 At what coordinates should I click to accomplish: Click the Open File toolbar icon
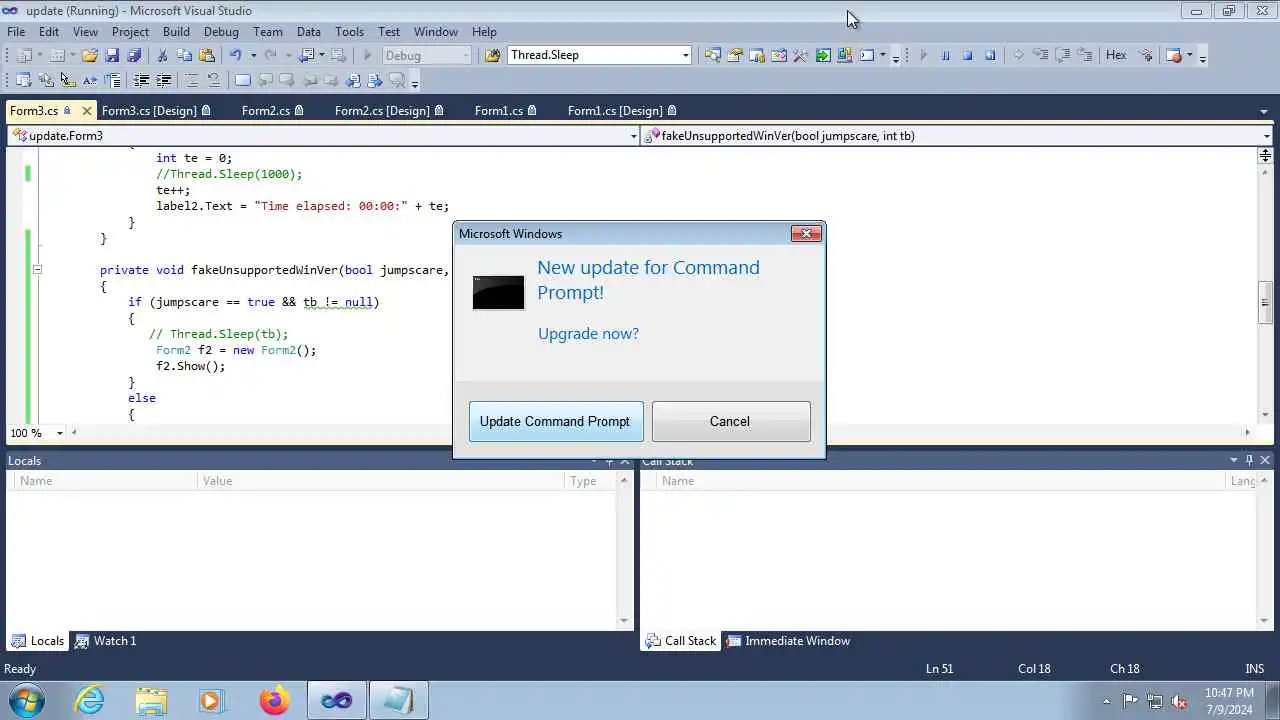coord(89,56)
